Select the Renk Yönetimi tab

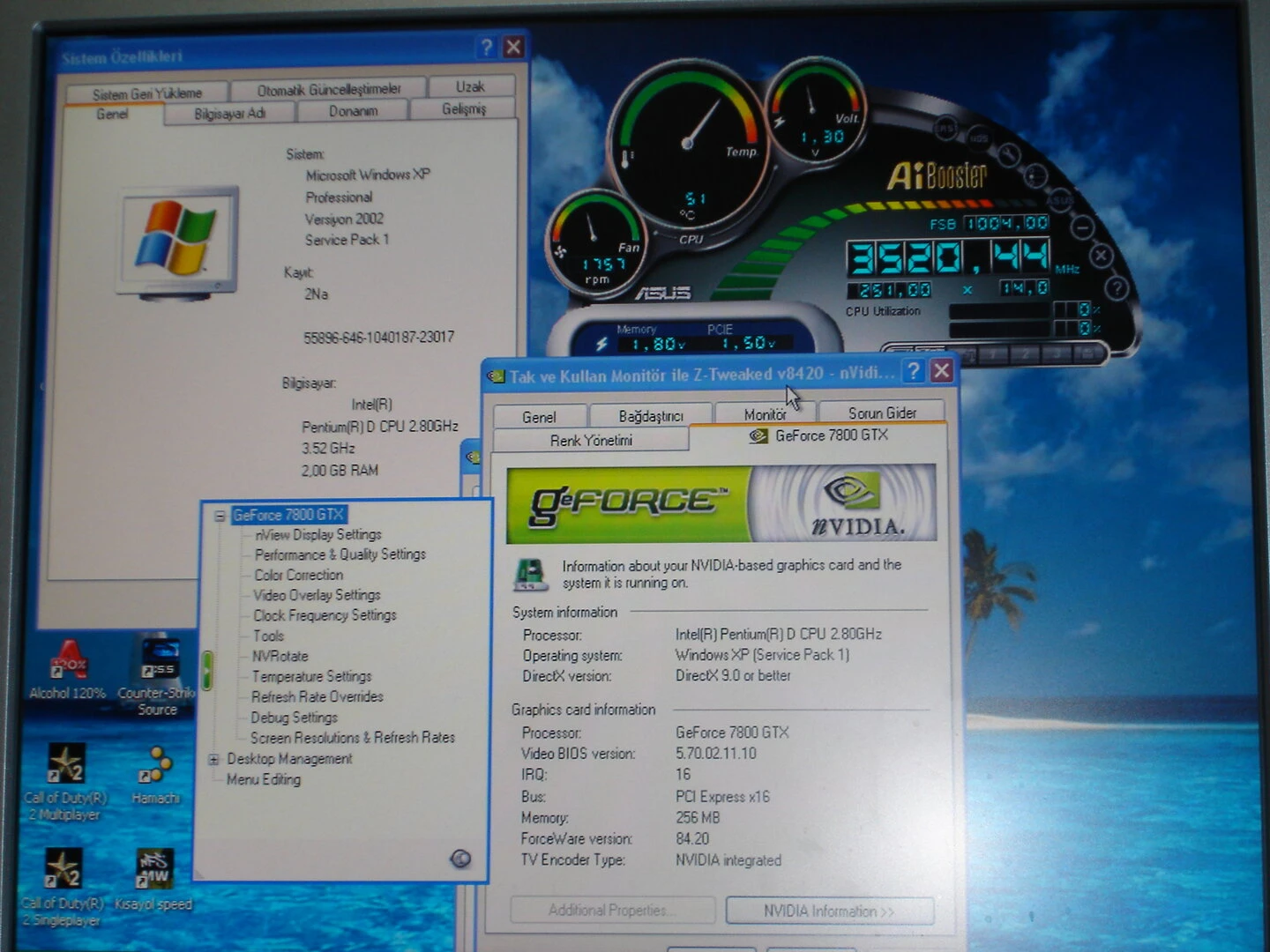coord(591,440)
